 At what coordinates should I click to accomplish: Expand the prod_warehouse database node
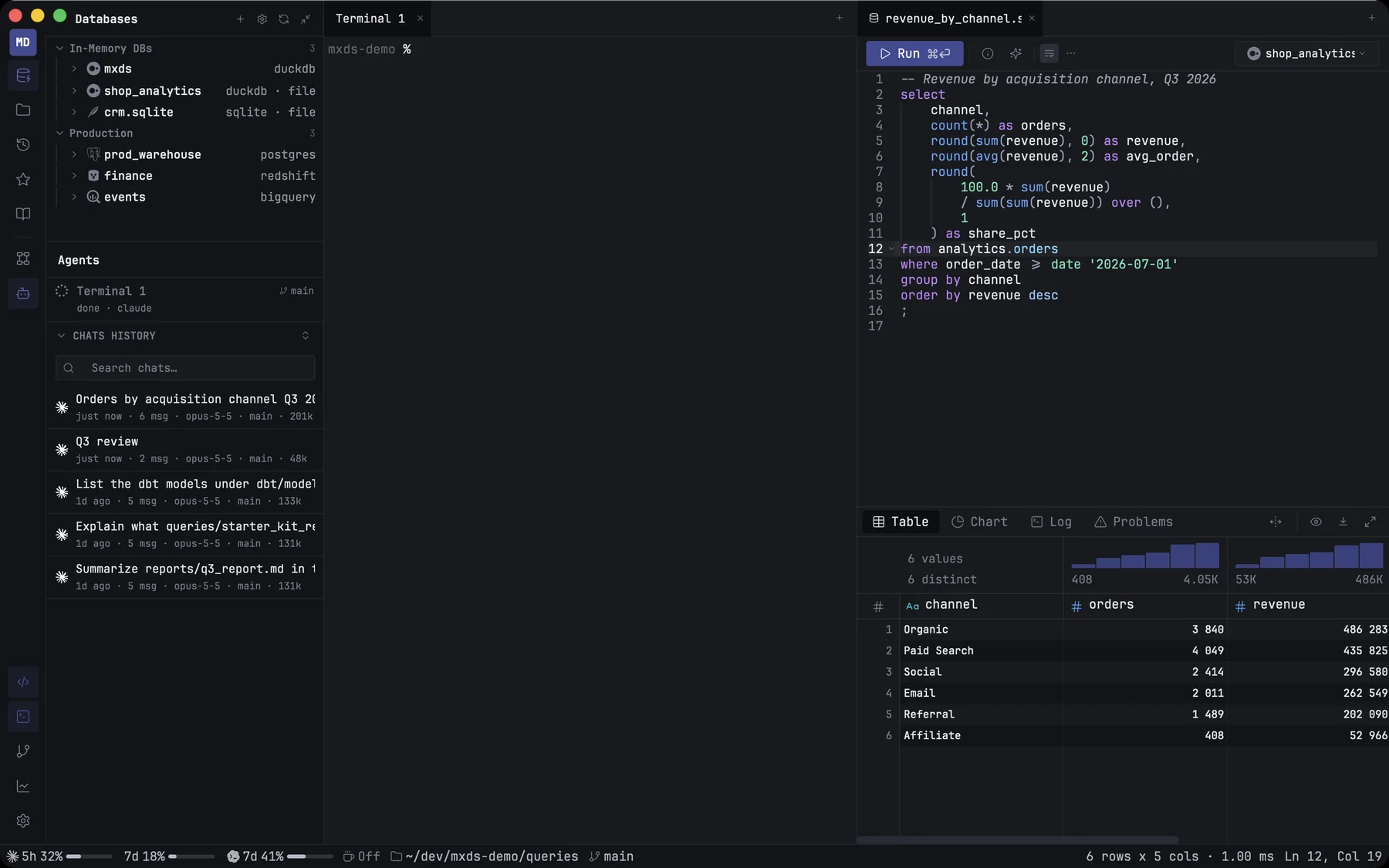point(74,154)
